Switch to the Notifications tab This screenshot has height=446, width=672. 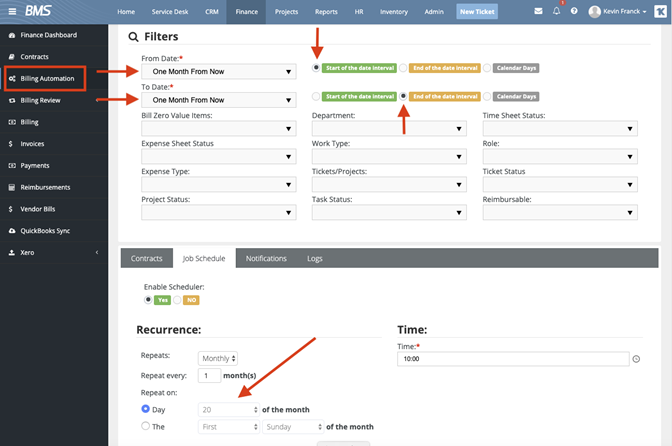266,258
